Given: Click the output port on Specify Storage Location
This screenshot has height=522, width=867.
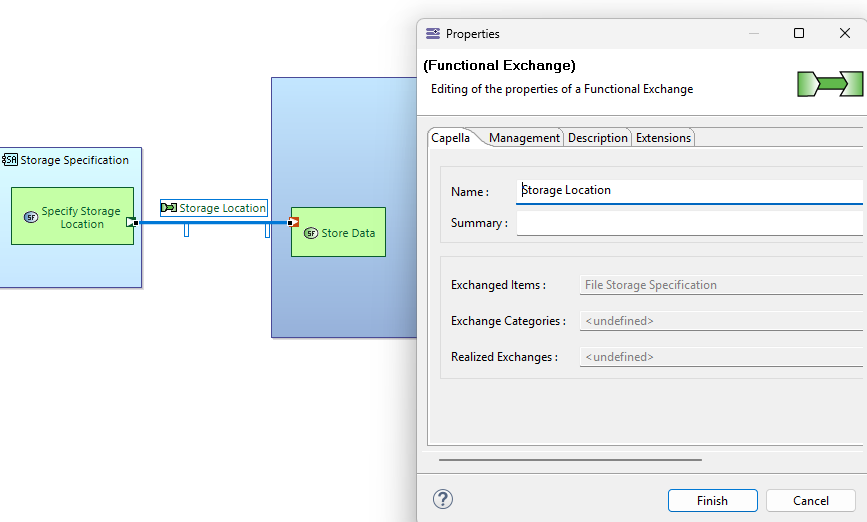Looking at the screenshot, I should click(132, 222).
